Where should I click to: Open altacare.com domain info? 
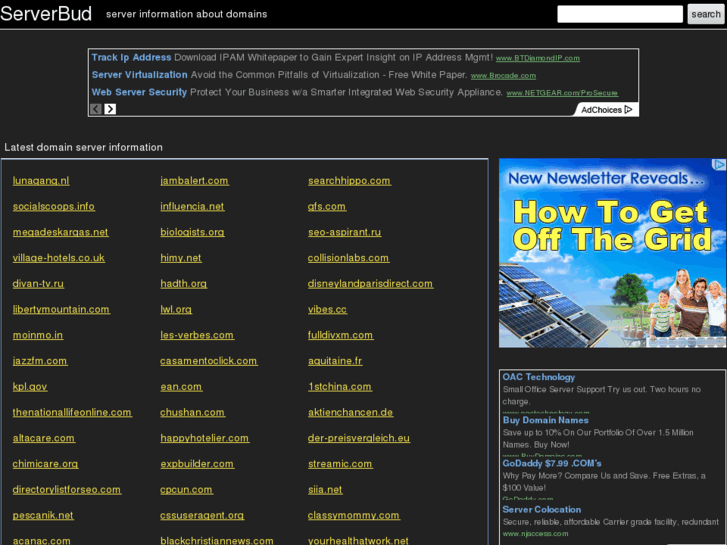[44, 438]
